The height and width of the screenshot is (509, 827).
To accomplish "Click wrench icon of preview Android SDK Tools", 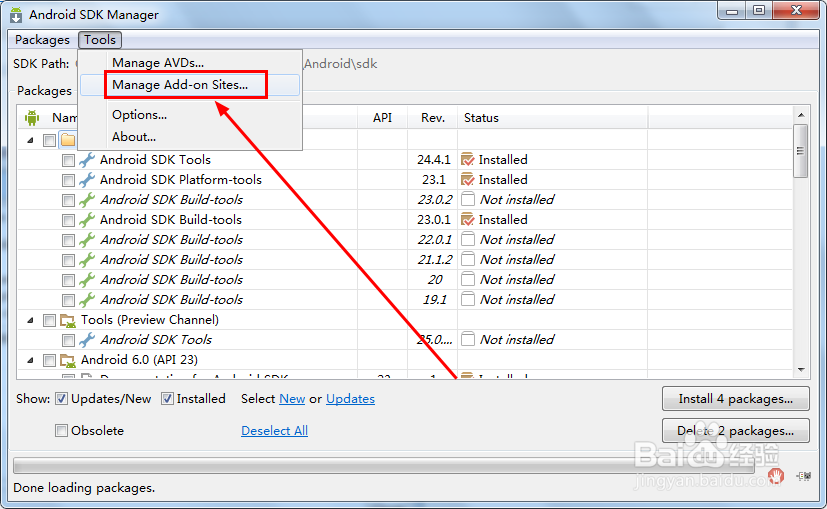I will click(x=87, y=340).
